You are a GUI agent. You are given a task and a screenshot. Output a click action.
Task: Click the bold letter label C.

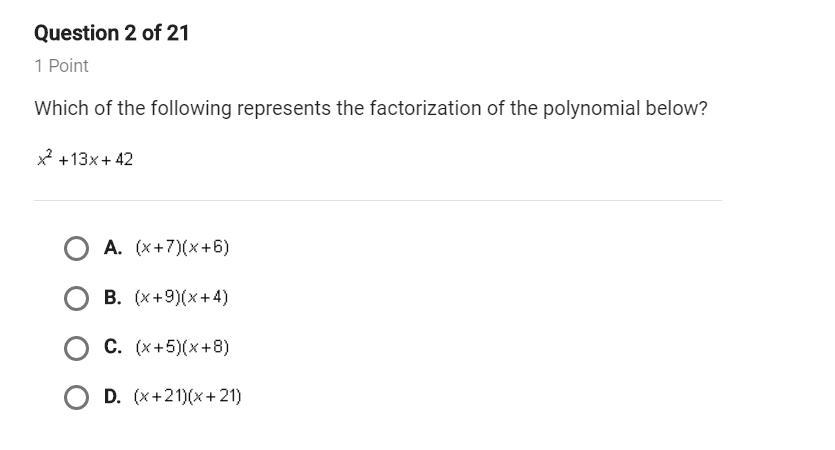[113, 347]
